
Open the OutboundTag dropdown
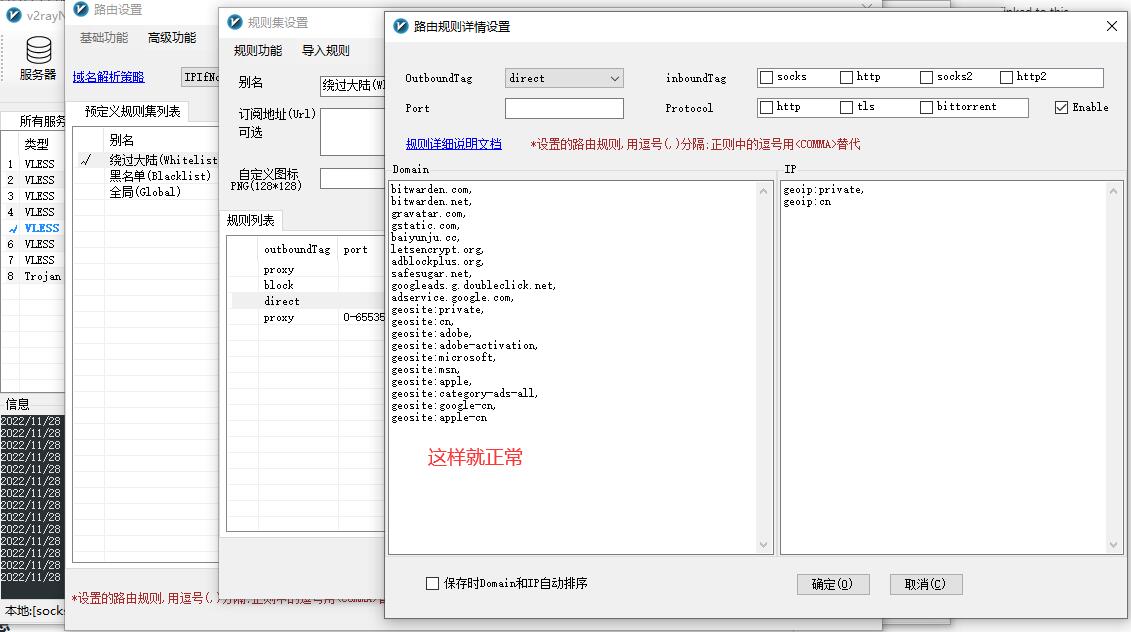(615, 77)
